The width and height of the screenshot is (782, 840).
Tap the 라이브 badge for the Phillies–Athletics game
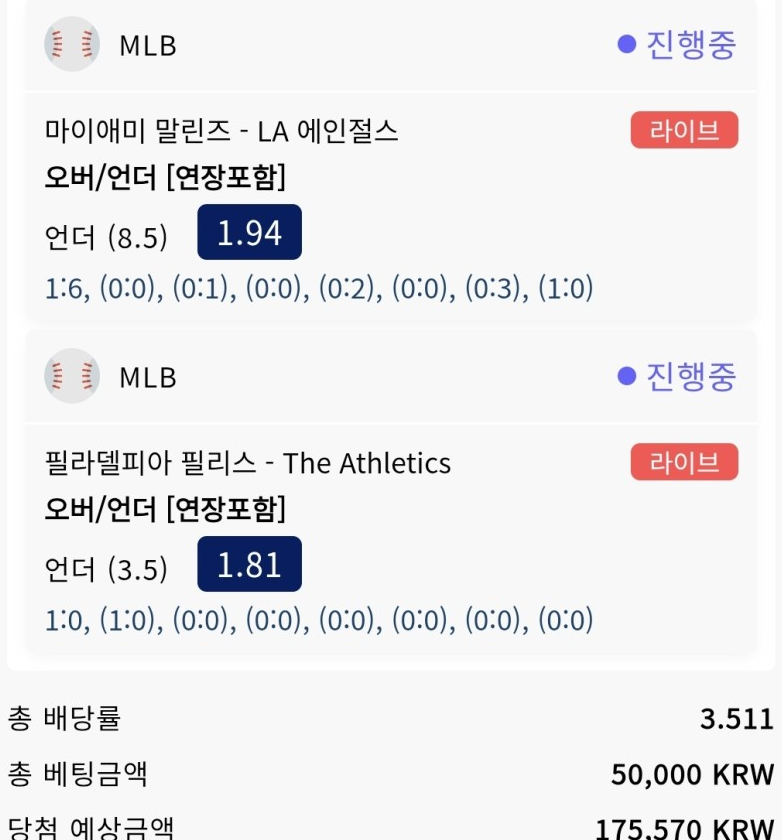[x=684, y=462]
